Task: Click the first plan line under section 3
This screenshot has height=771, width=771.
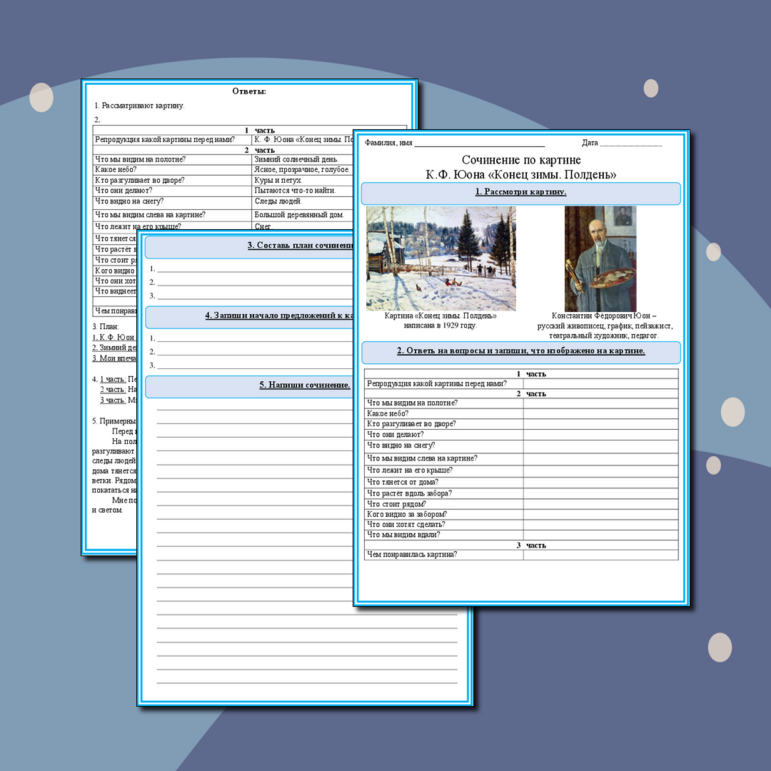Action: click(250, 268)
